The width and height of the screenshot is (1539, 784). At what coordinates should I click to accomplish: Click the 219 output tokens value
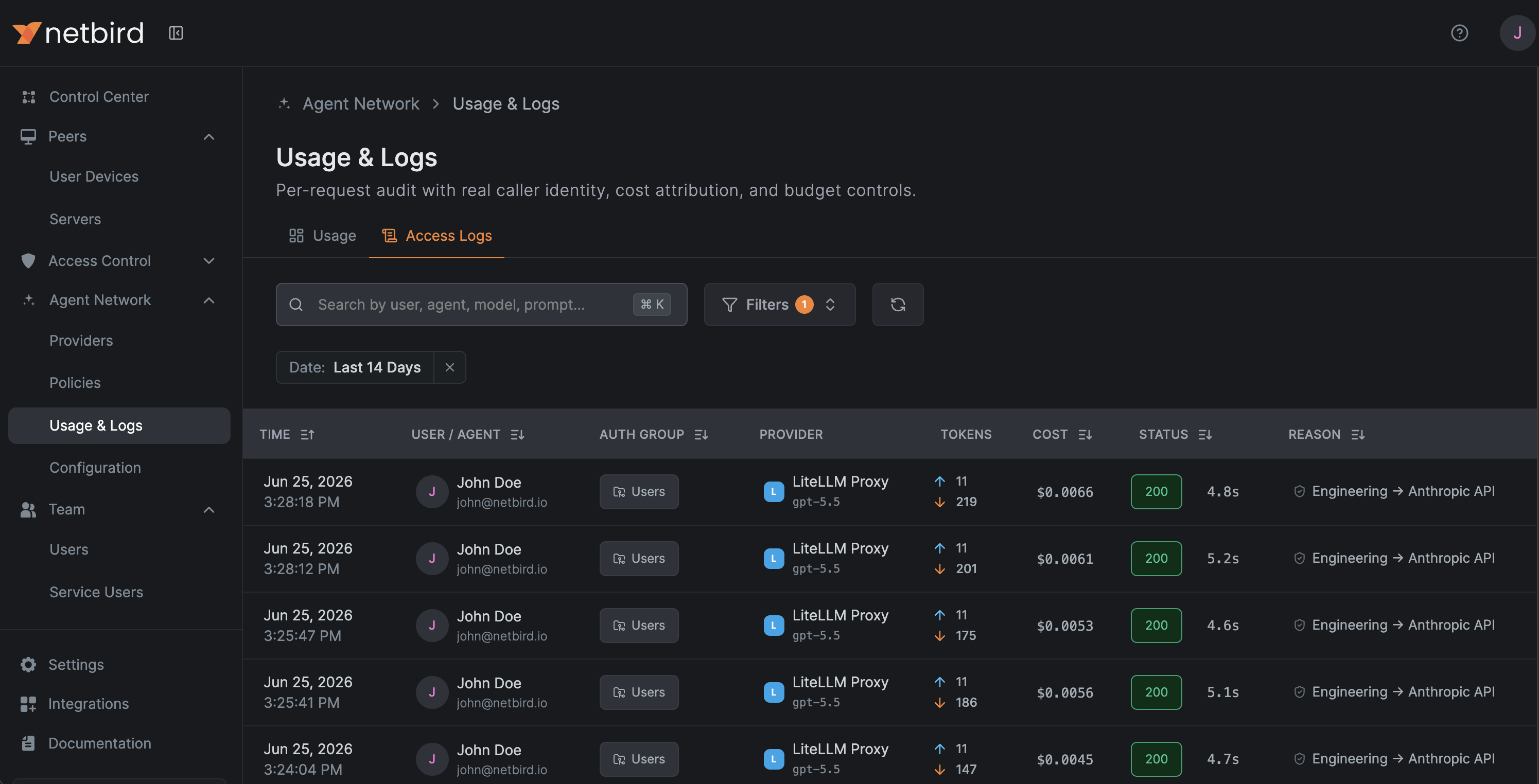click(x=966, y=502)
